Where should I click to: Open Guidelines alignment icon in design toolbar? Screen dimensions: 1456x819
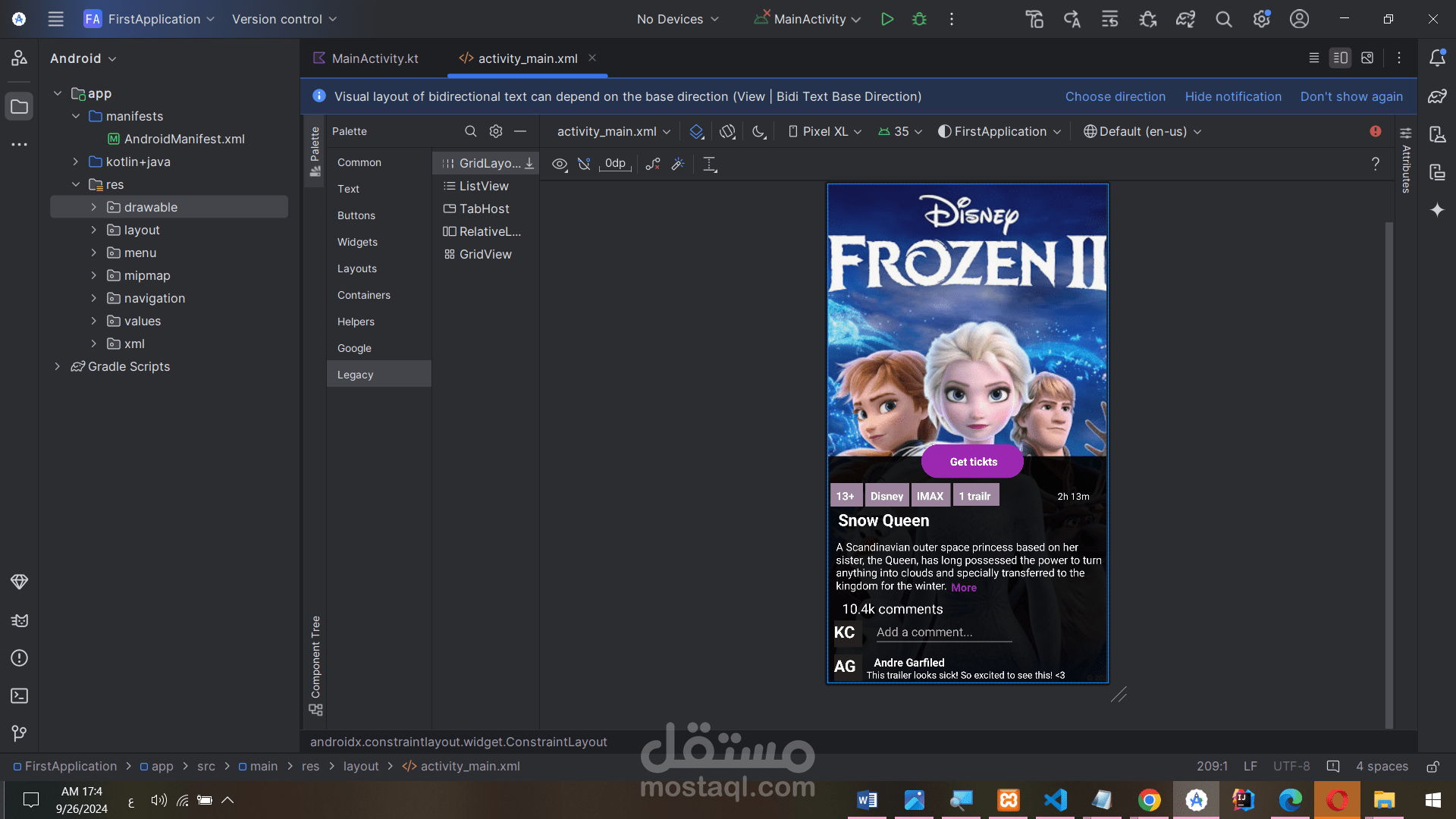click(710, 164)
